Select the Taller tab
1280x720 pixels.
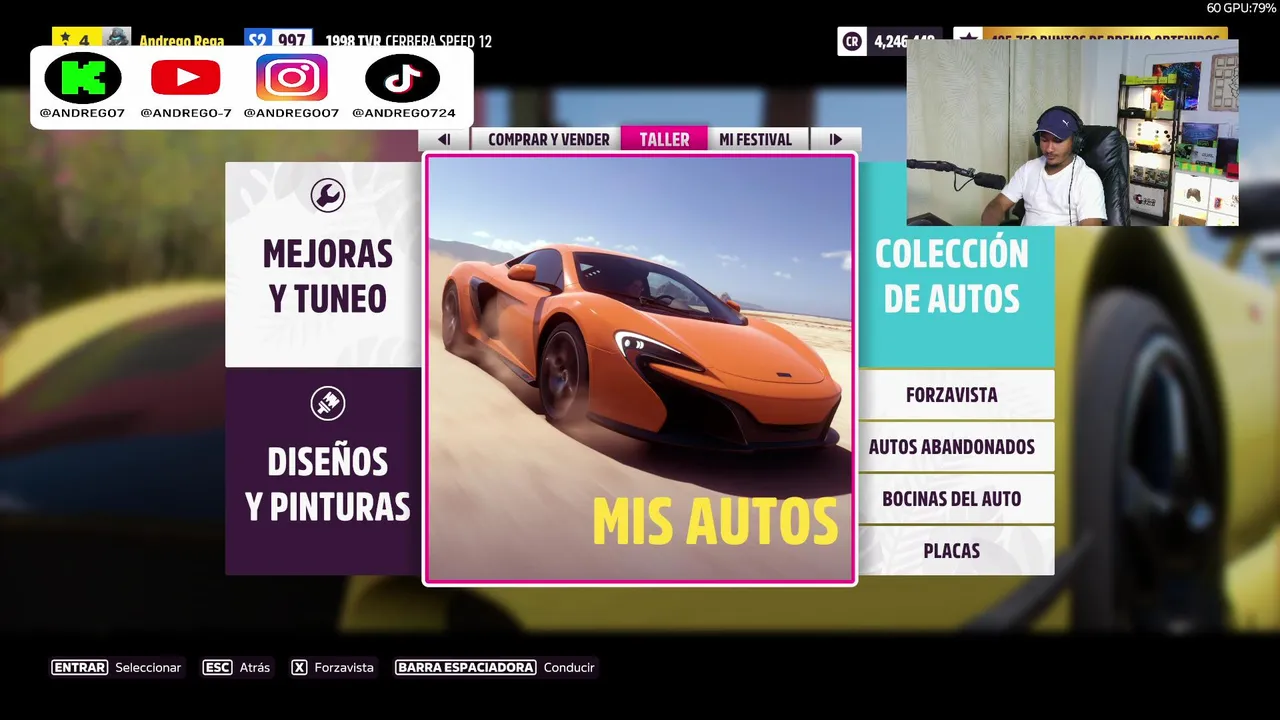[x=664, y=139]
